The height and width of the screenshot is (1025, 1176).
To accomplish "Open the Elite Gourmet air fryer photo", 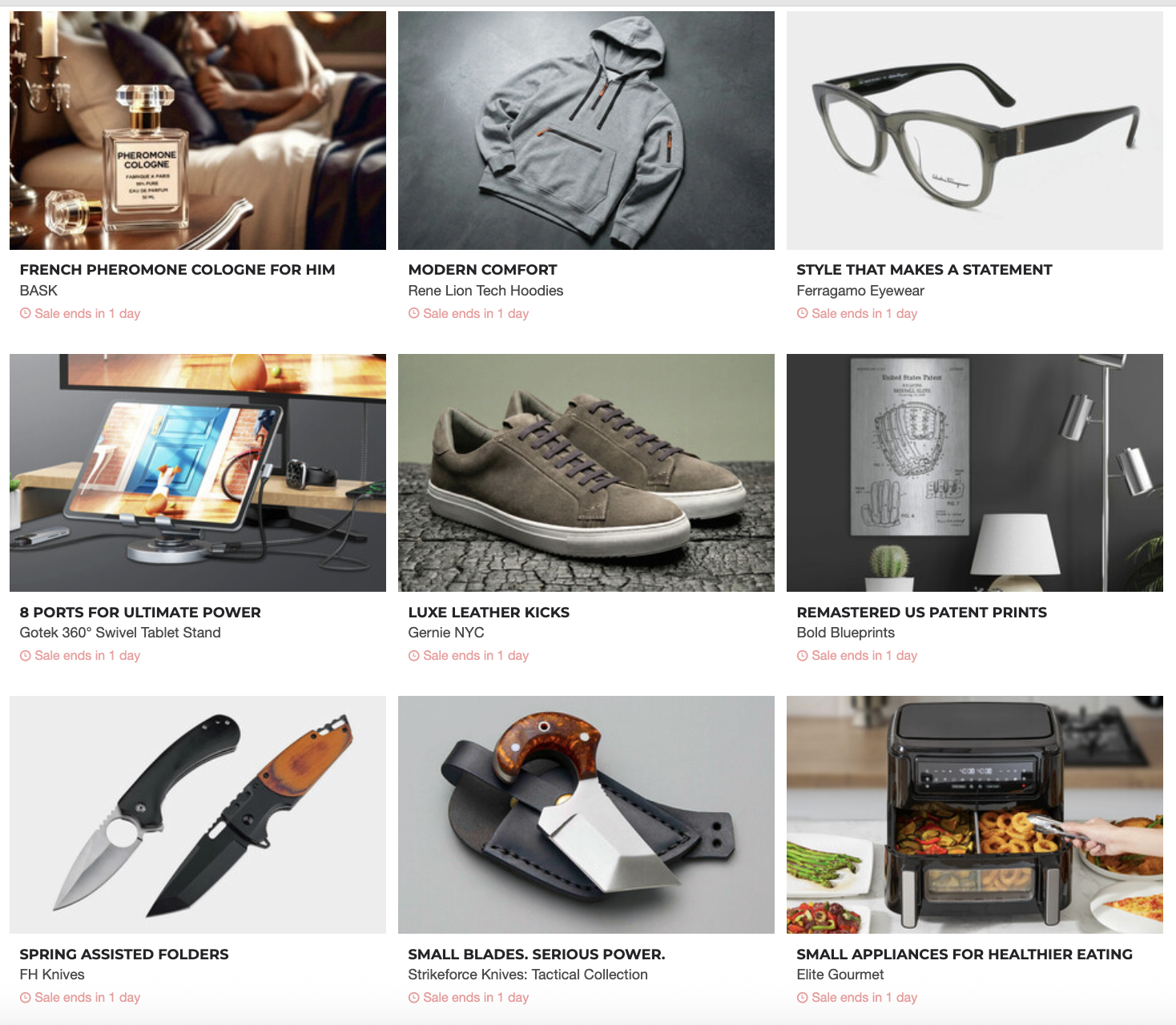I will coord(975,814).
